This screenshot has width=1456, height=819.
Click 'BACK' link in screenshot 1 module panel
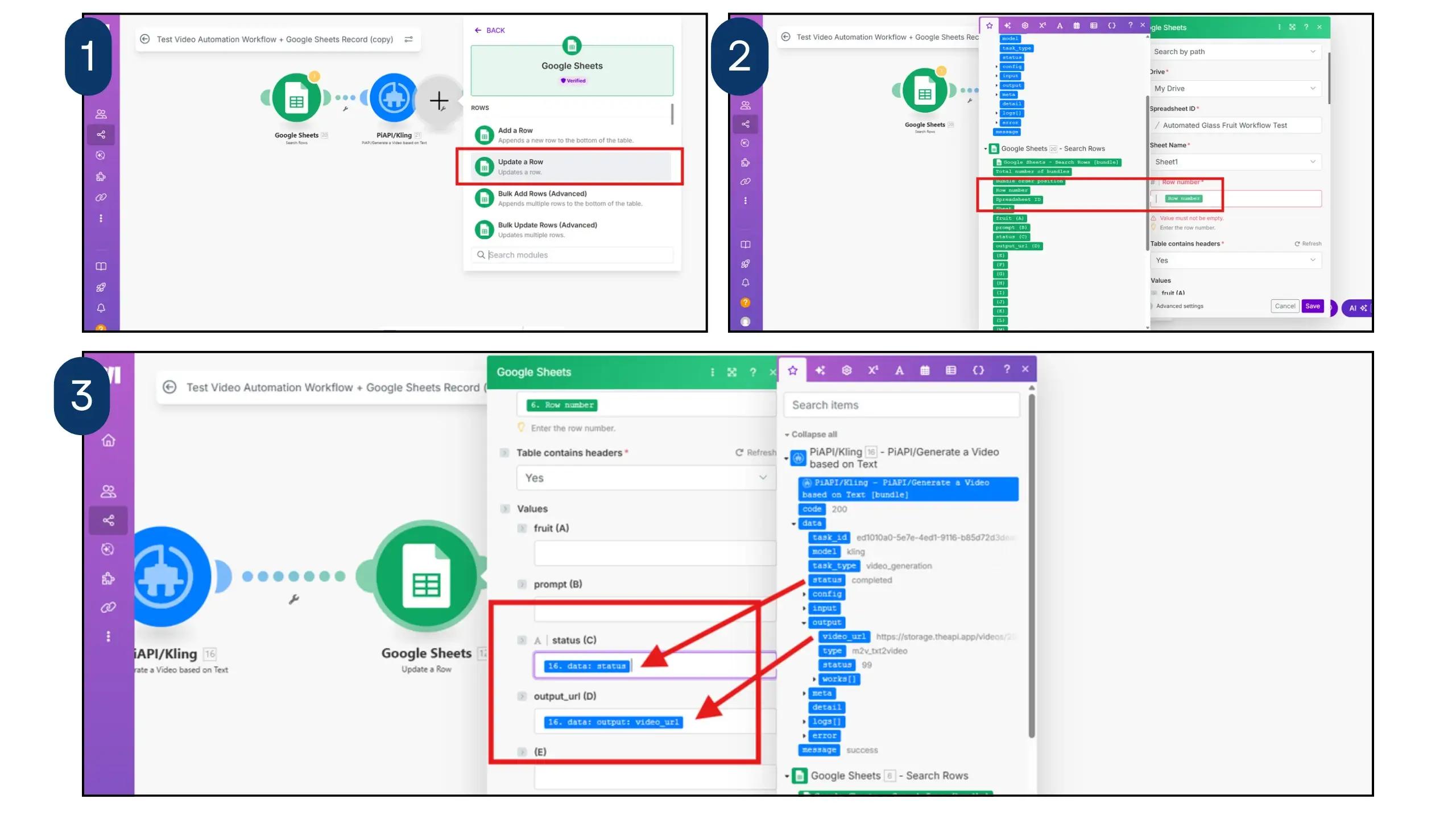(490, 30)
